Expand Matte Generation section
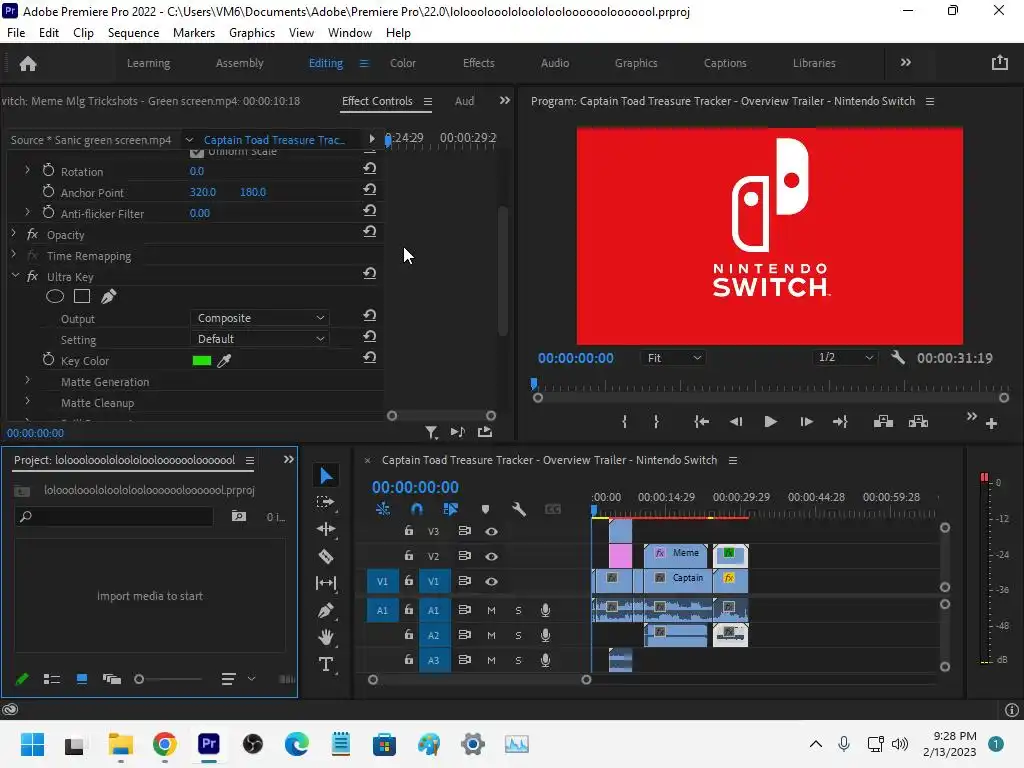This screenshot has width=1024, height=768. [27, 380]
